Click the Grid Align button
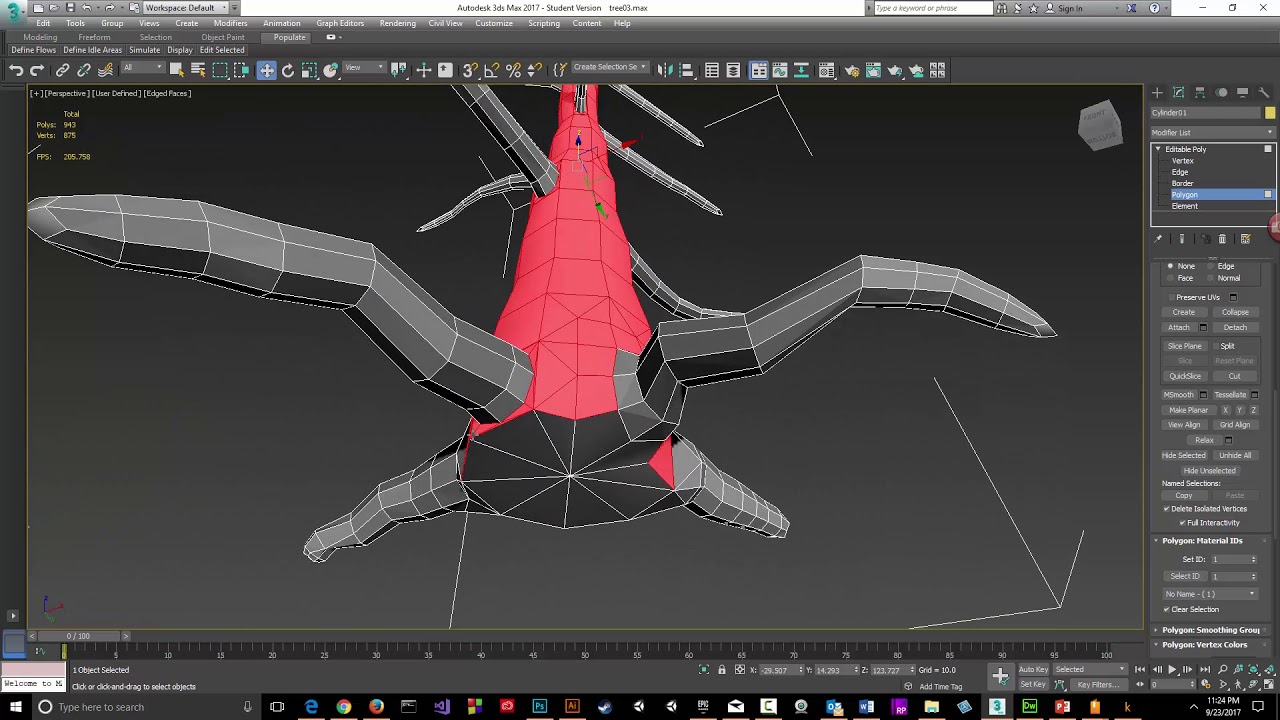 point(1235,424)
